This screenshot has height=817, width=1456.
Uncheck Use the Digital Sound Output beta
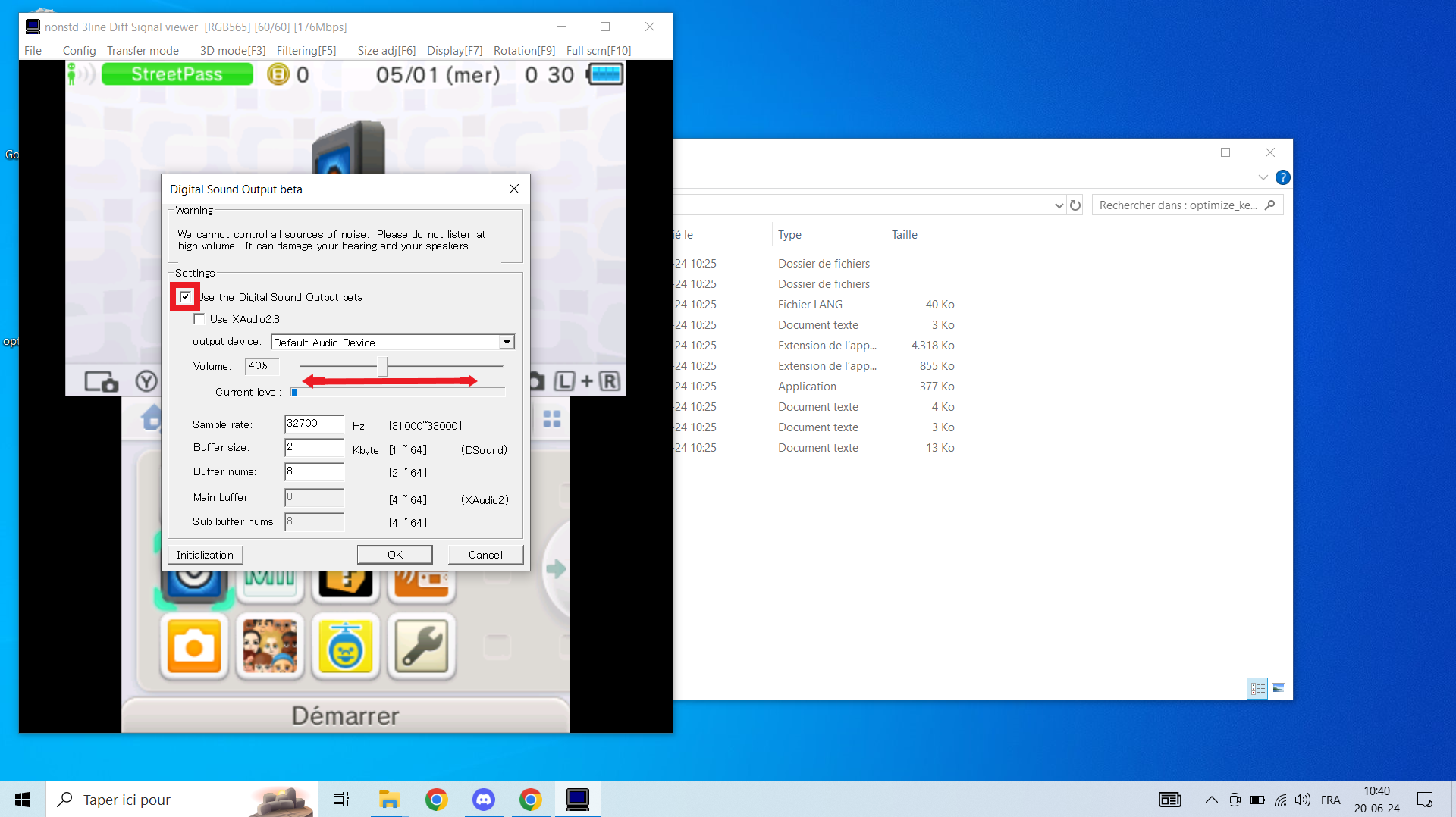pos(185,297)
